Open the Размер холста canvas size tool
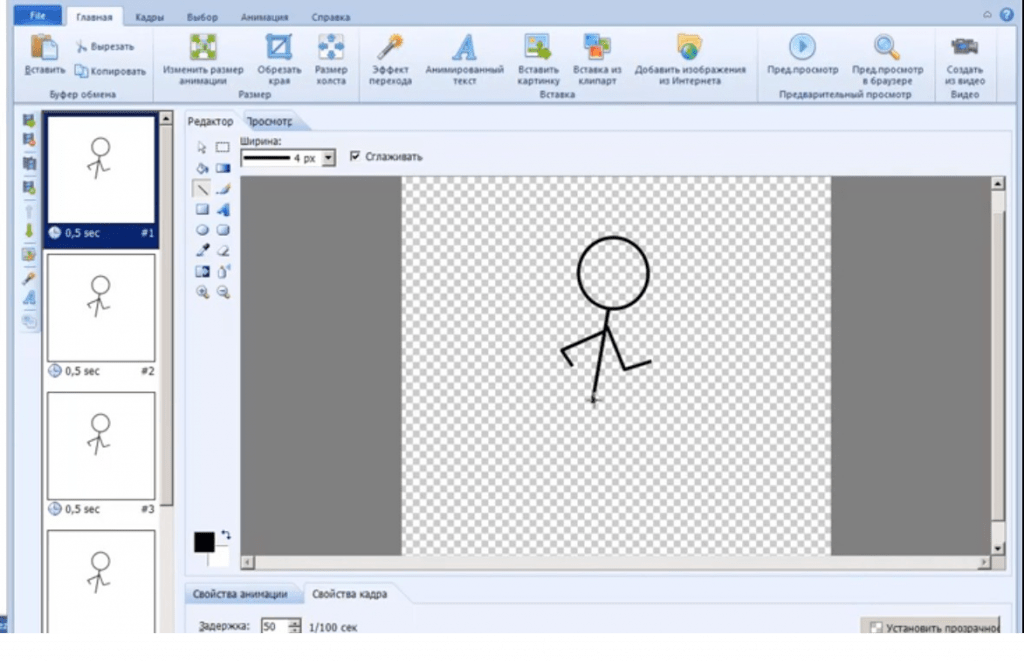 [x=331, y=59]
